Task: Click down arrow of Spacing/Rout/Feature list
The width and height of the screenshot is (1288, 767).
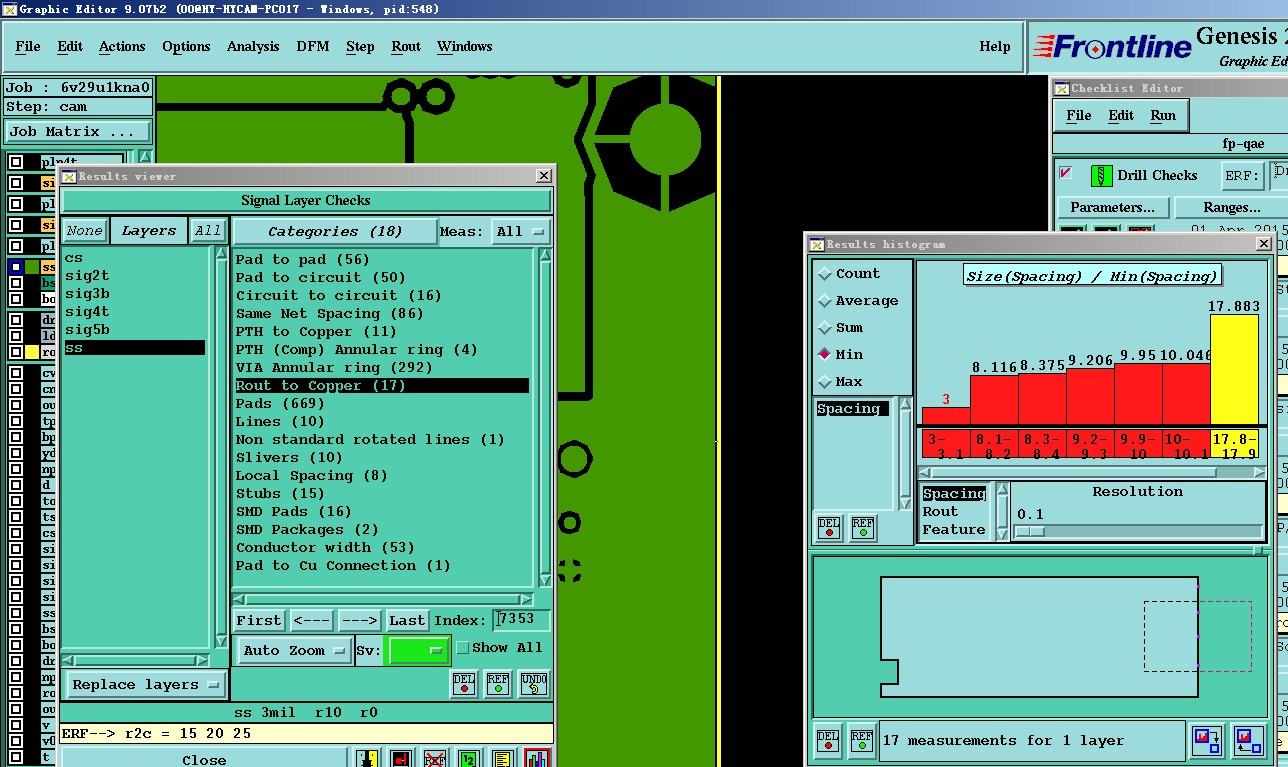Action: pos(1001,534)
